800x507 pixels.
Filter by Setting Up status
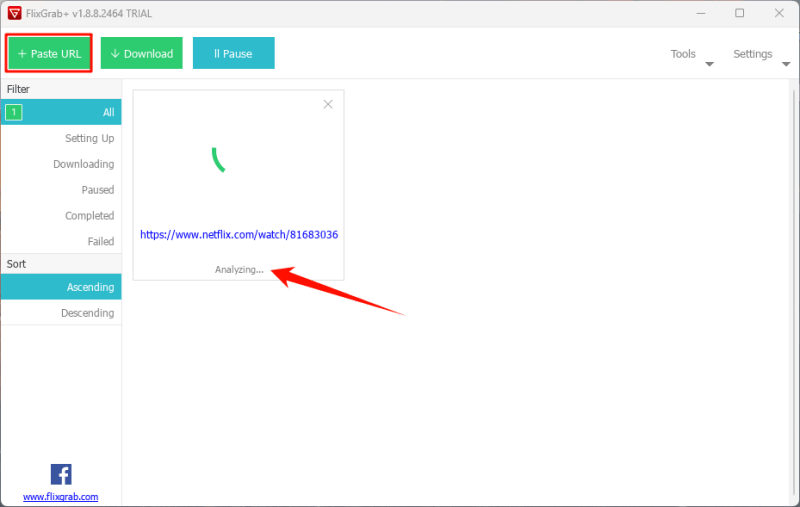point(89,138)
